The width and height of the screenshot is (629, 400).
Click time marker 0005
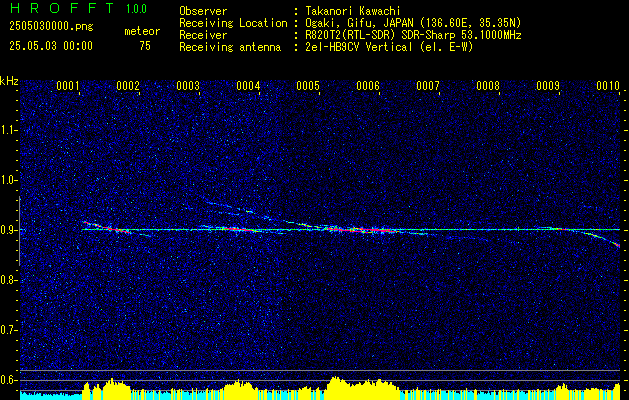point(308,86)
